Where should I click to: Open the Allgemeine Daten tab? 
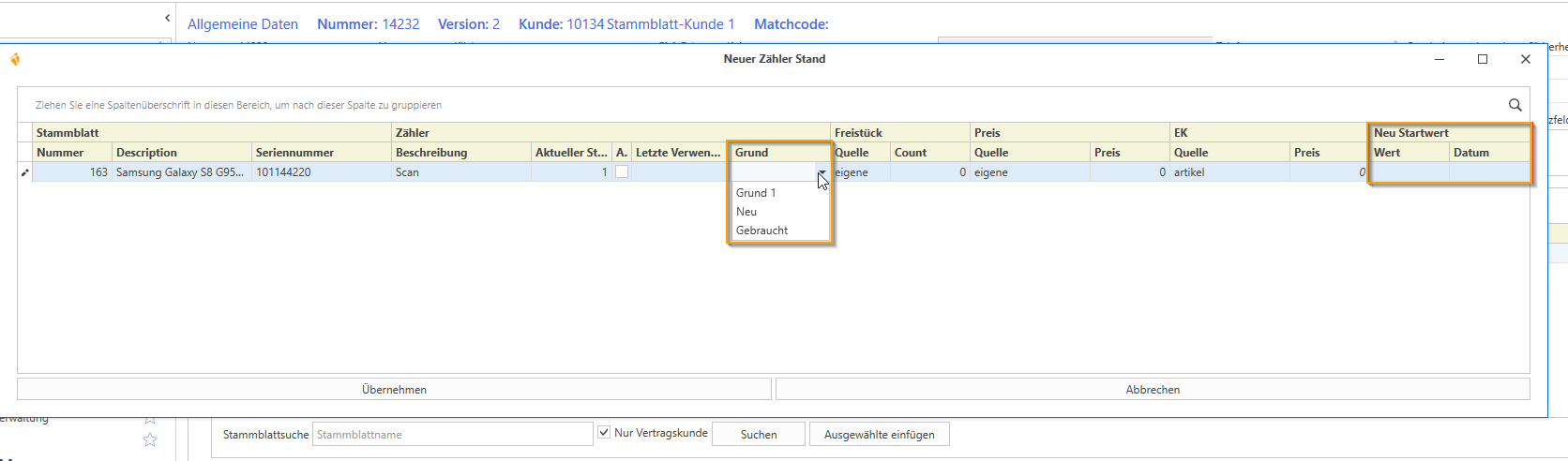click(x=243, y=24)
